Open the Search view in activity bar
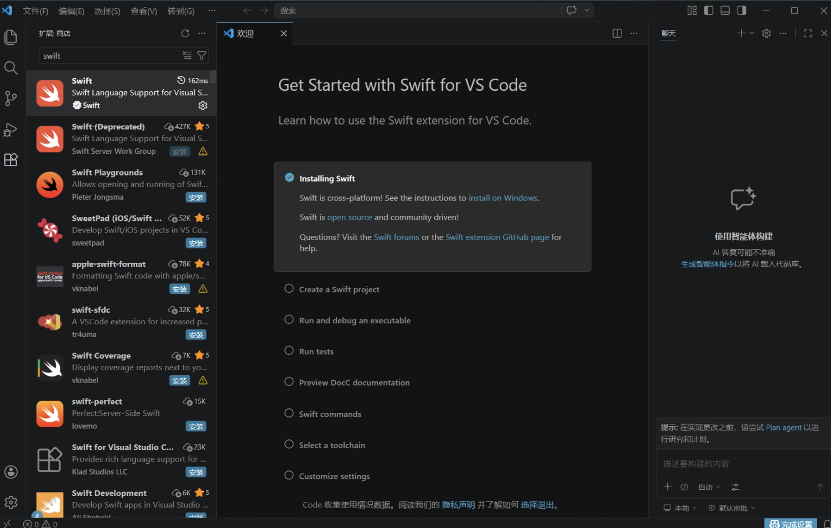The height and width of the screenshot is (528, 832). (x=11, y=67)
